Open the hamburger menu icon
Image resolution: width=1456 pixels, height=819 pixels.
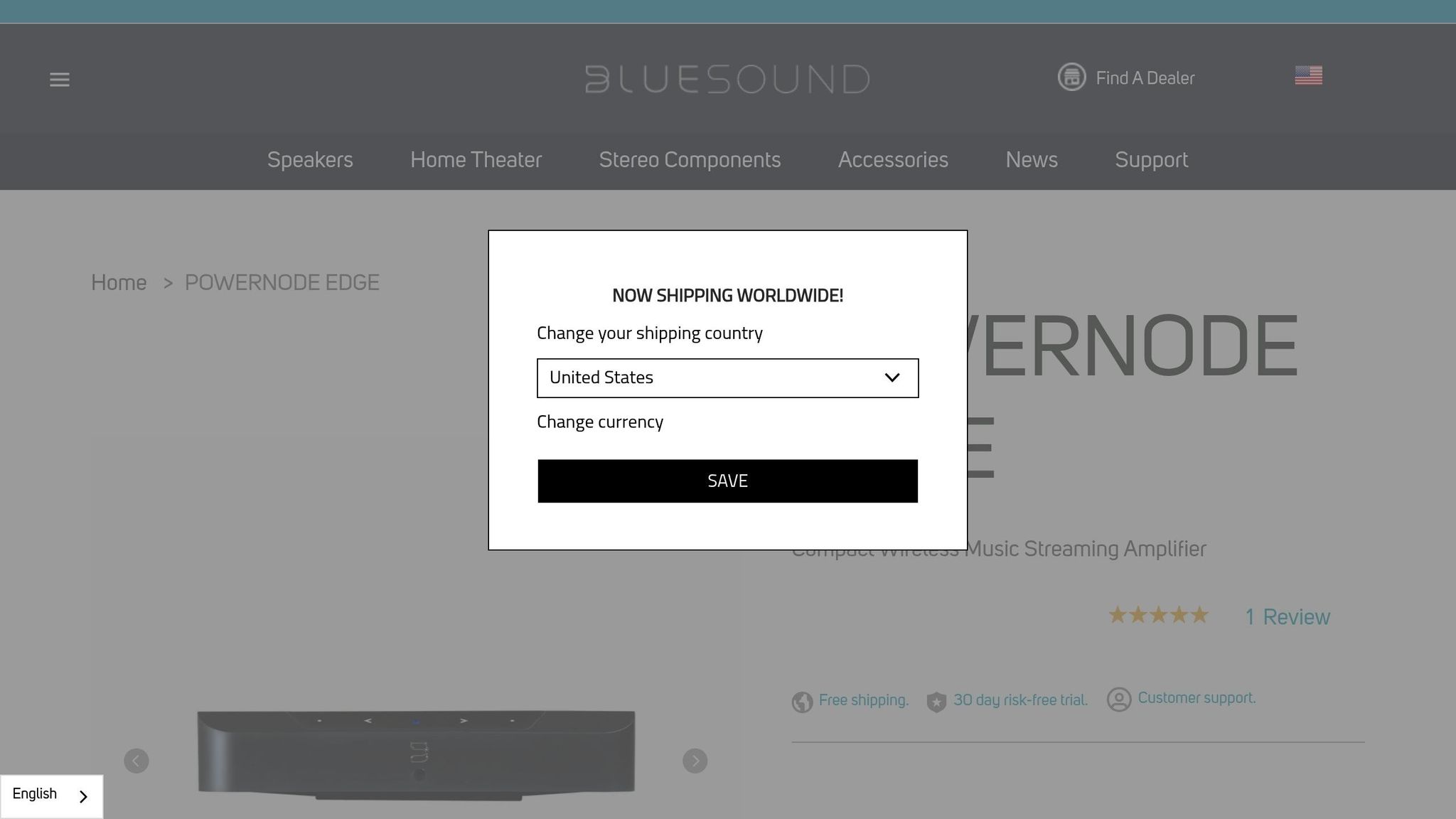click(x=60, y=80)
